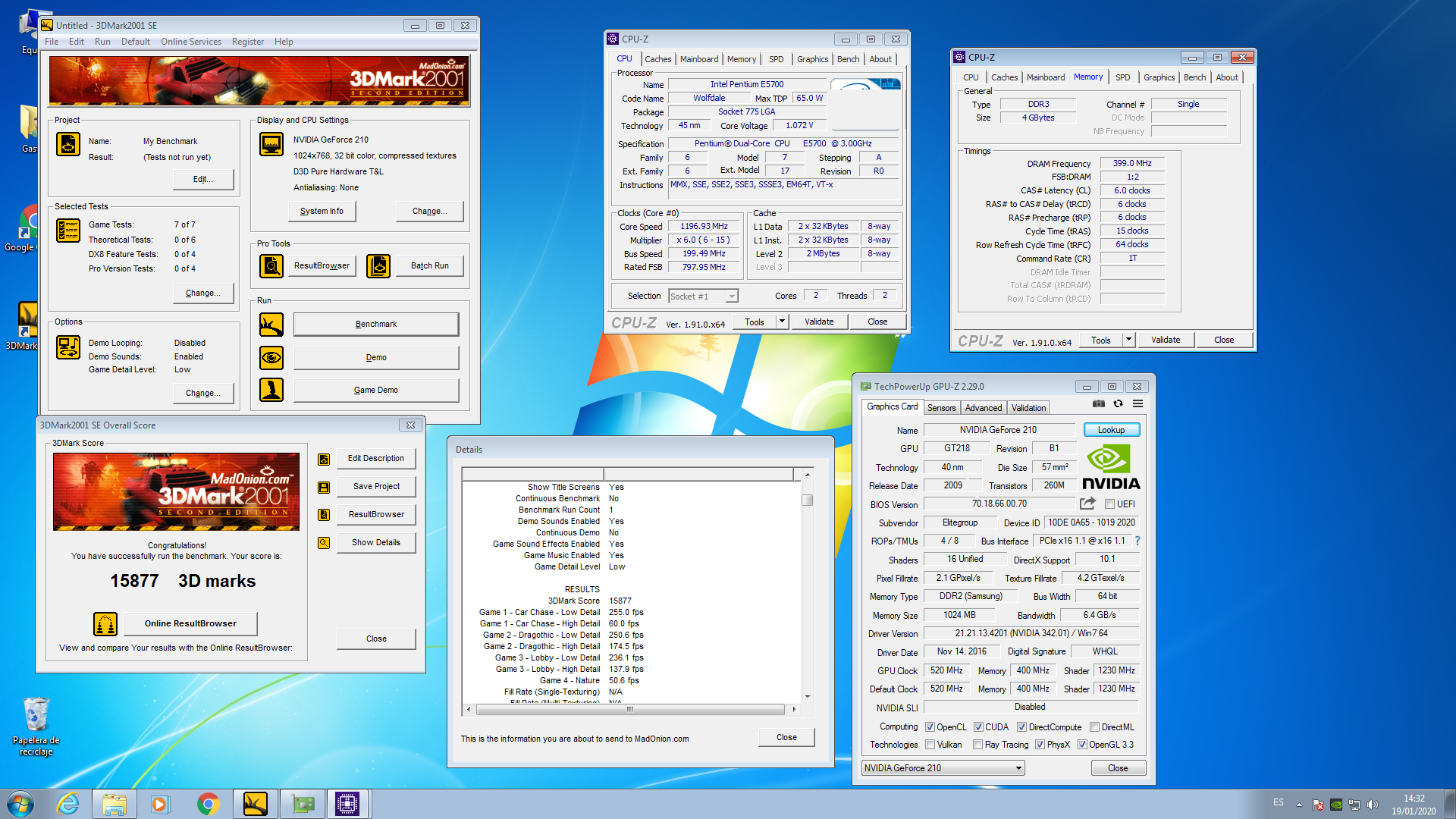The height and width of the screenshot is (819, 1456).
Task: Click the Show Details magnifier icon
Action: tap(324, 543)
